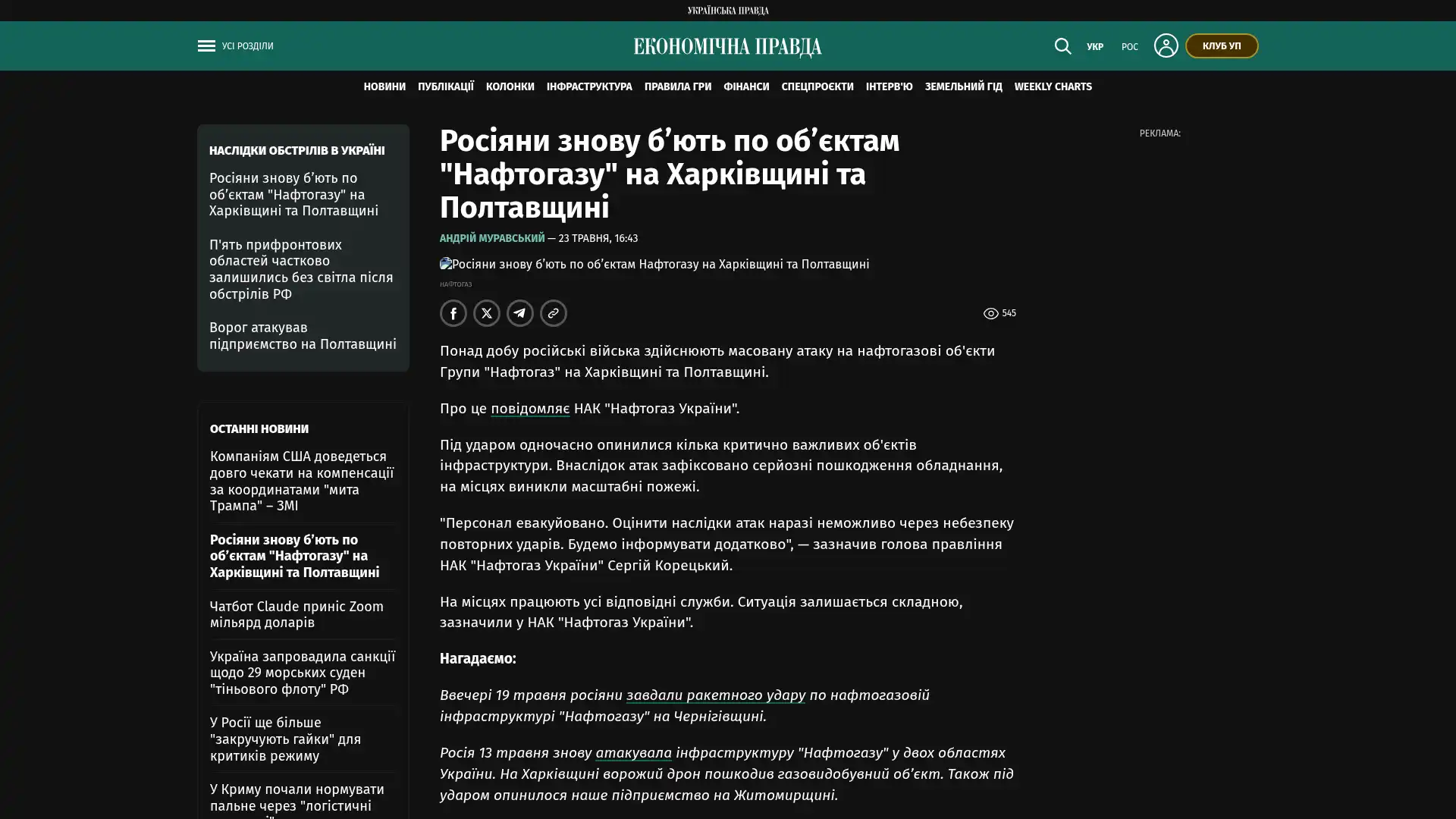Open Усі розділи label

pos(248,46)
